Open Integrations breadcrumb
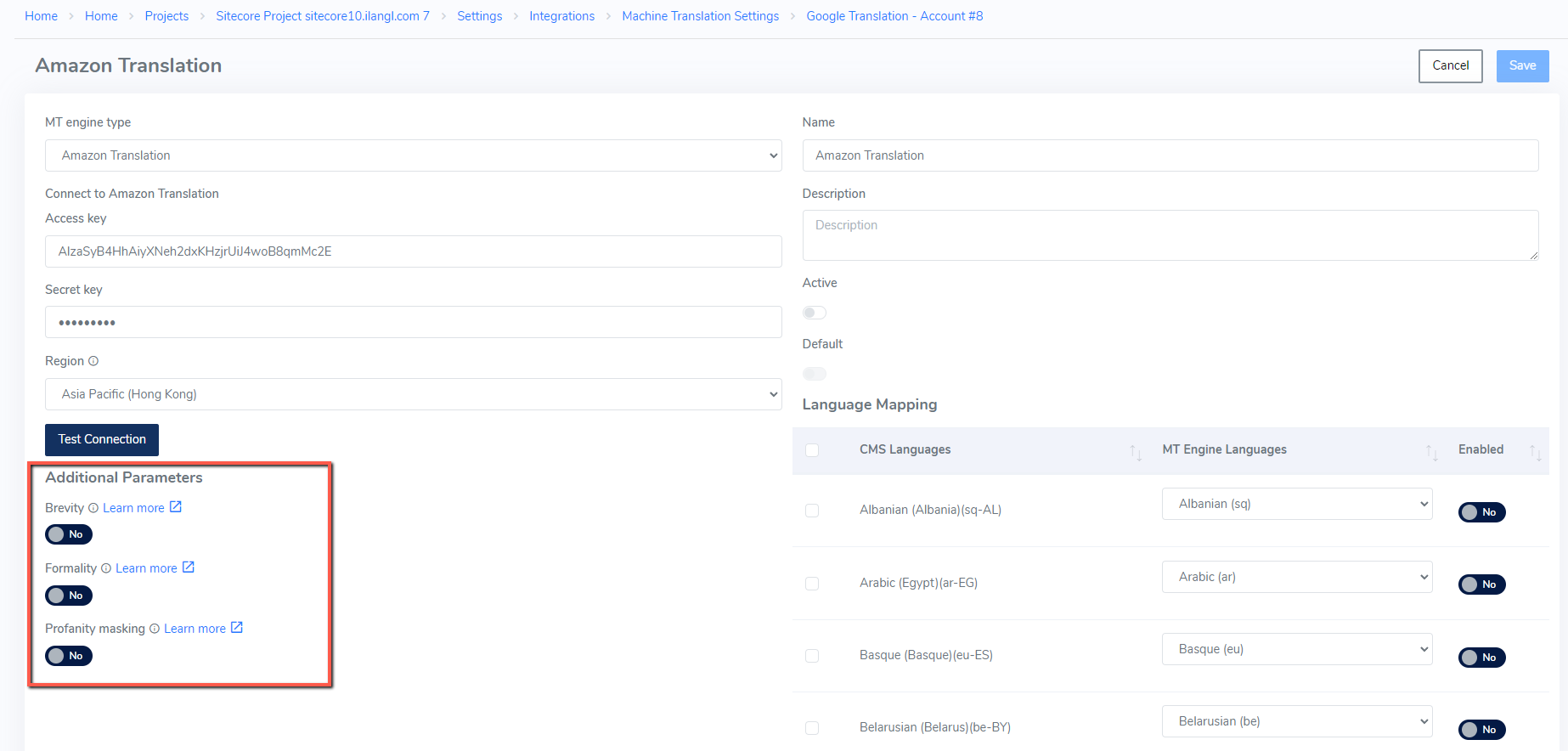1568x751 pixels. coord(562,16)
